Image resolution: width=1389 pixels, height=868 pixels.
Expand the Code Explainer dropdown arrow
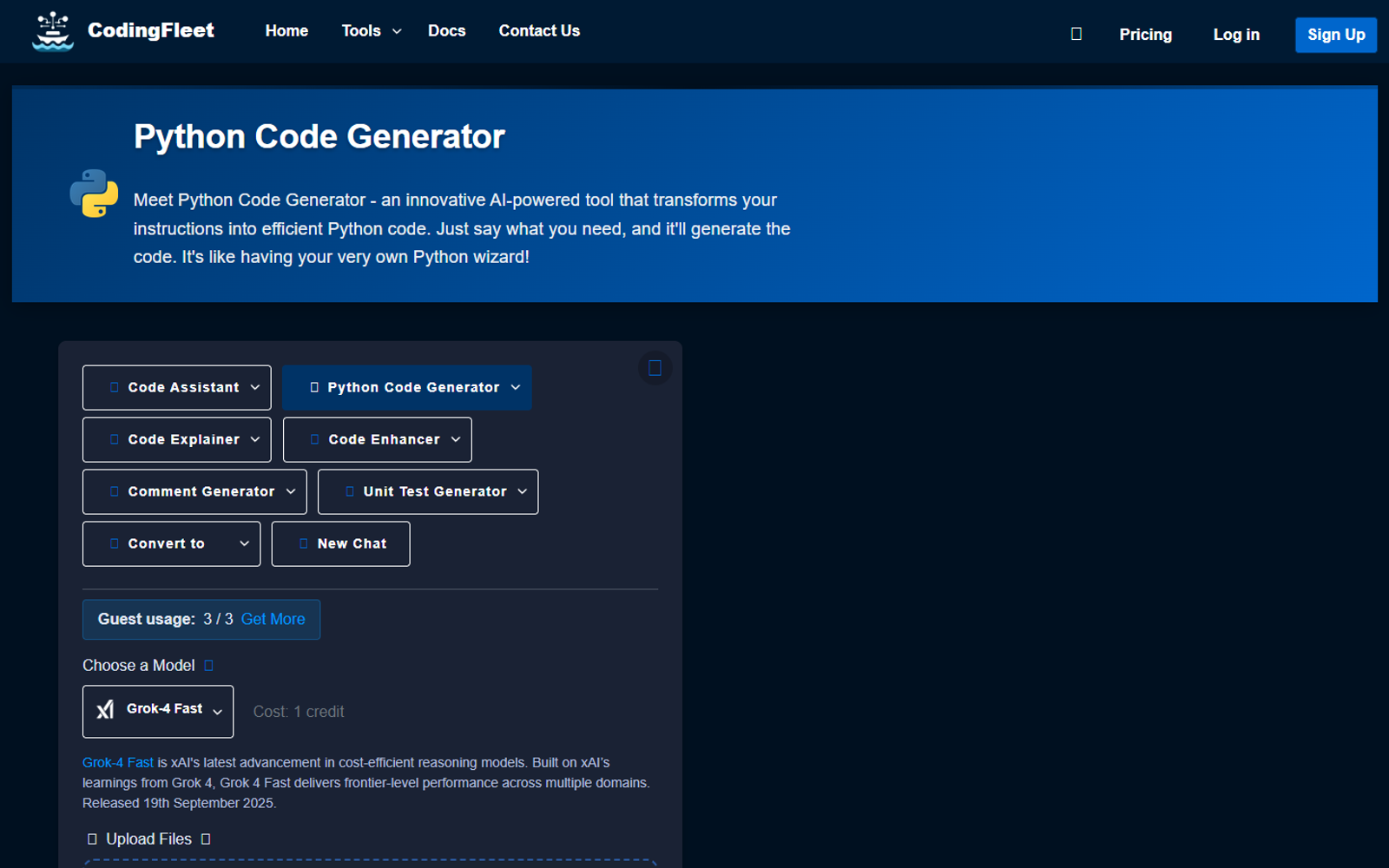pyautogui.click(x=255, y=439)
